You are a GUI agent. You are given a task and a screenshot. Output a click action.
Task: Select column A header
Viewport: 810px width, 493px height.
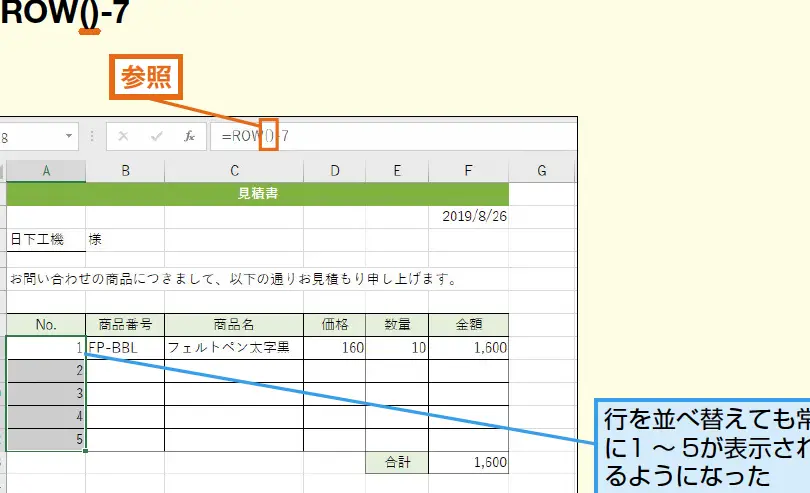(46, 171)
